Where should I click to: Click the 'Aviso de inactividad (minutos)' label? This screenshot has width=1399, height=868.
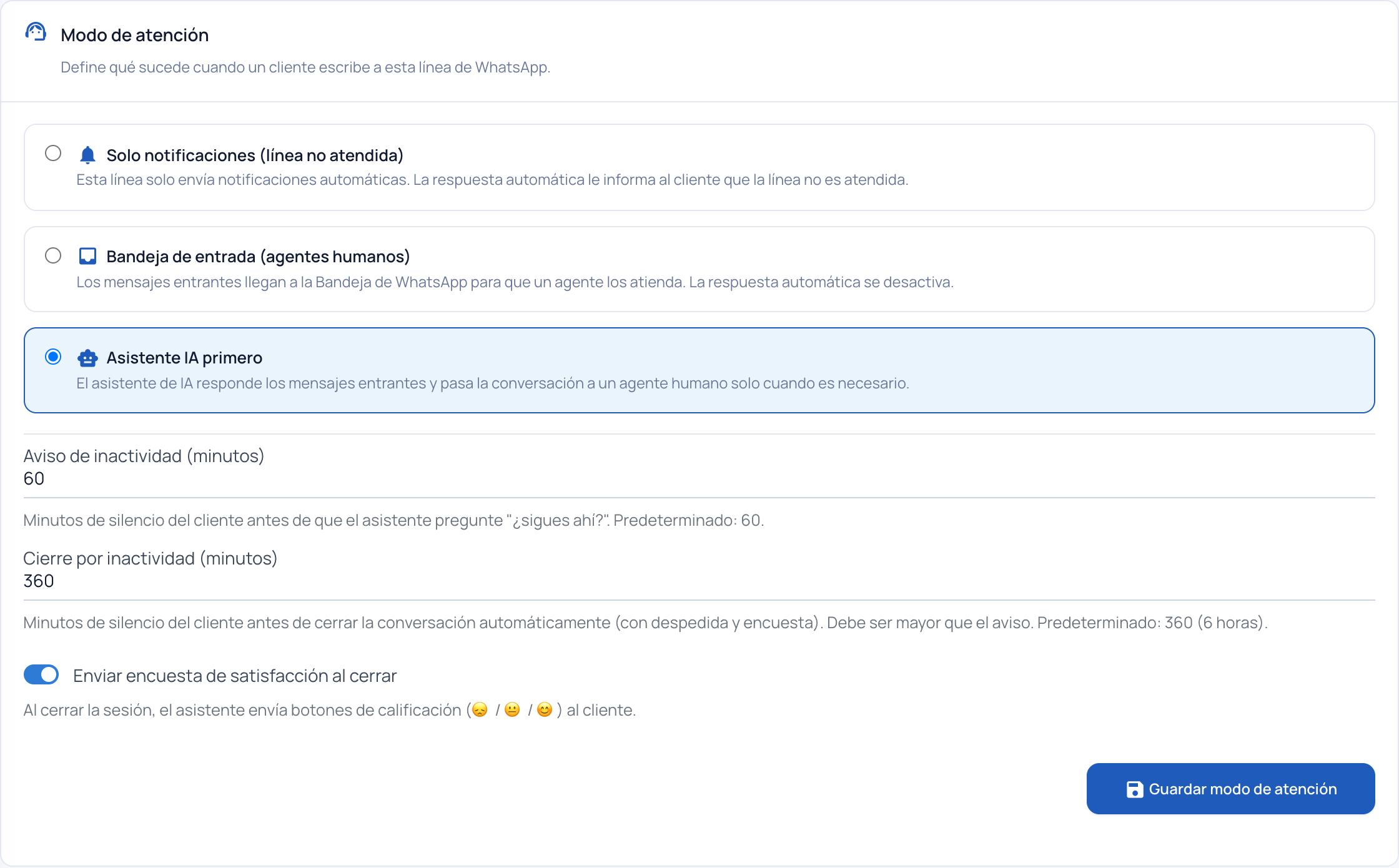pos(144,456)
